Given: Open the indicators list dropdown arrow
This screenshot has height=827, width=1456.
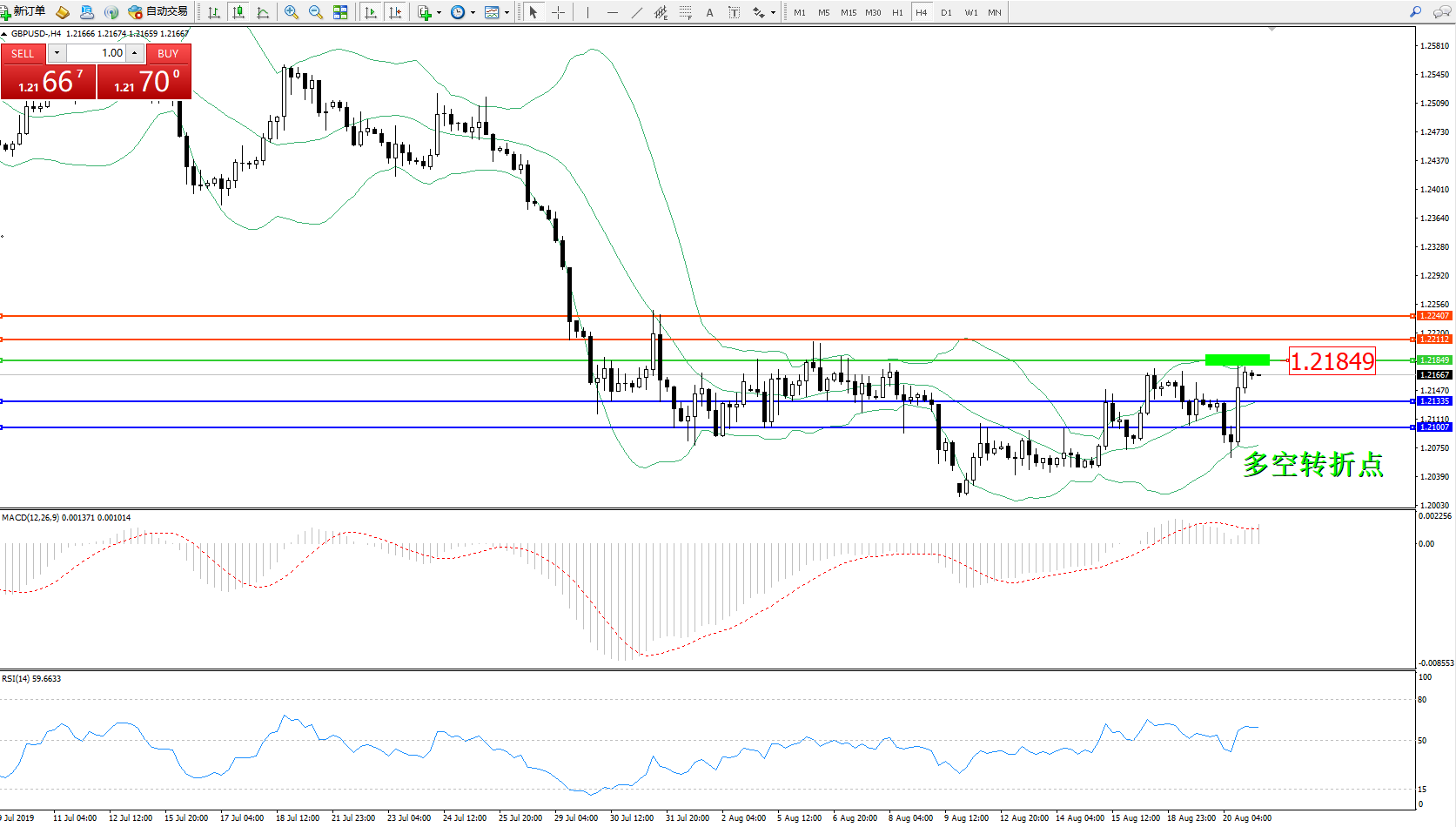Looking at the screenshot, I should (x=439, y=12).
